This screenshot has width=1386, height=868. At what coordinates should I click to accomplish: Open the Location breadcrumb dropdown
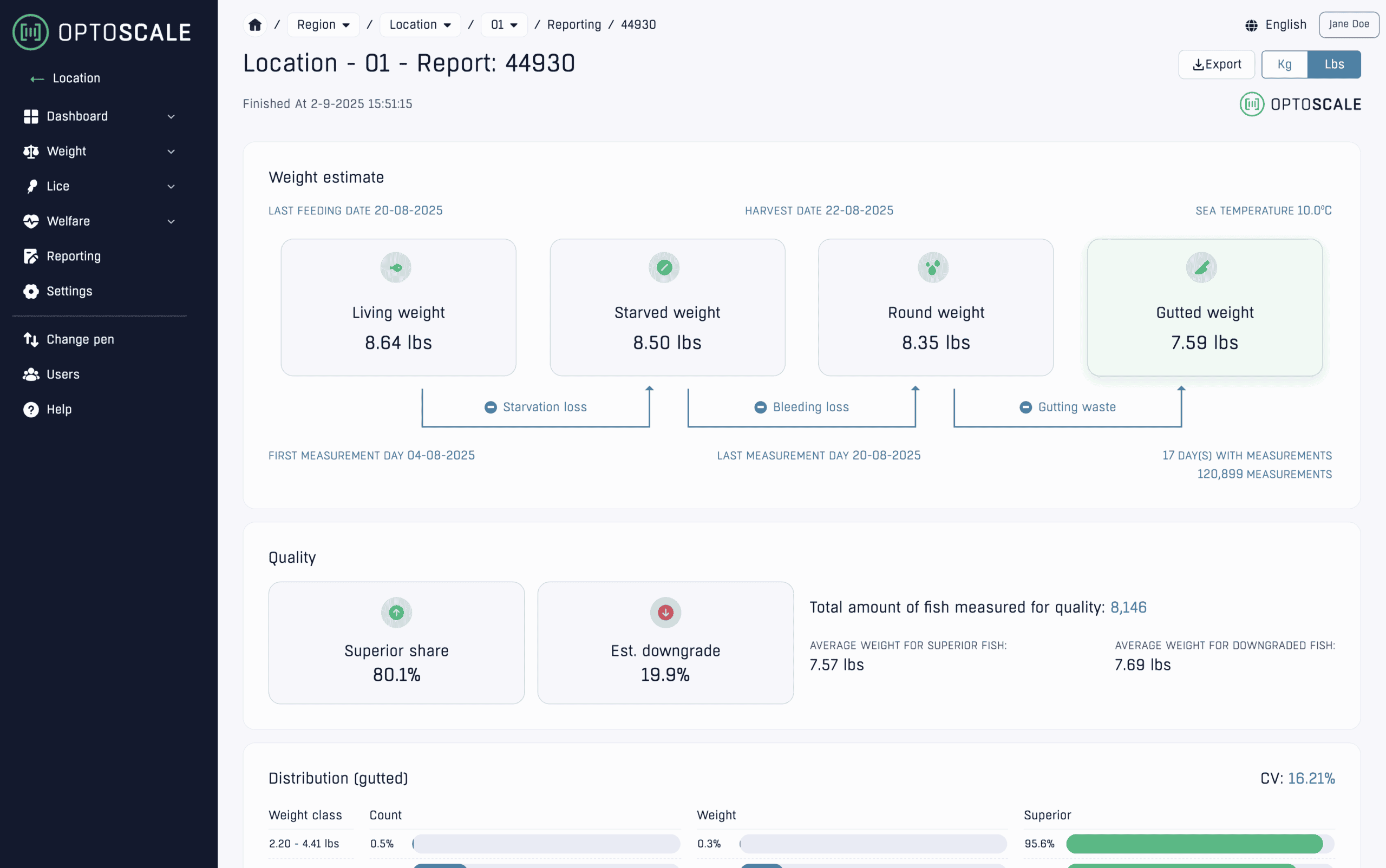pos(421,25)
